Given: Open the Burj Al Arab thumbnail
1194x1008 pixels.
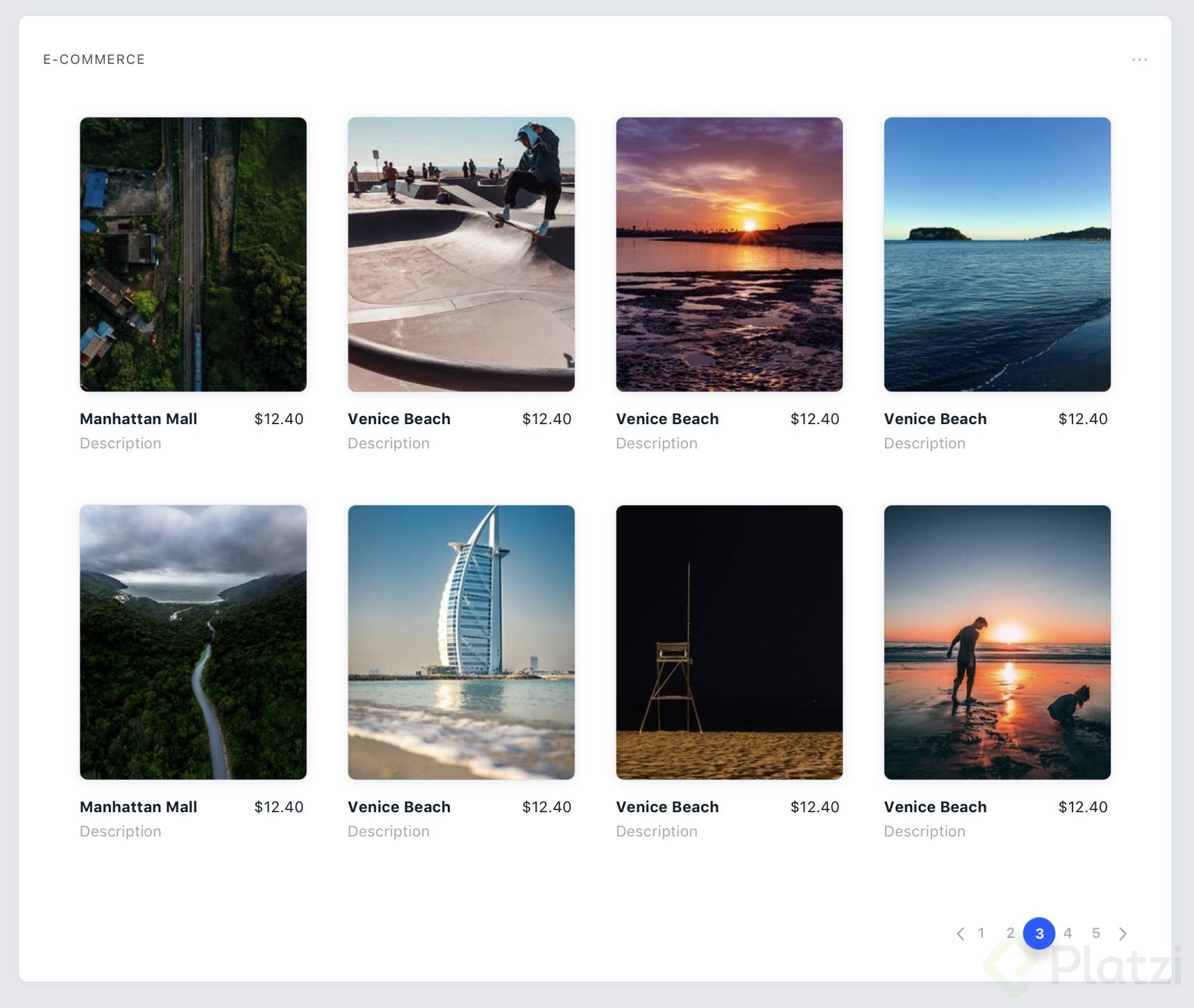Looking at the screenshot, I should point(461,642).
